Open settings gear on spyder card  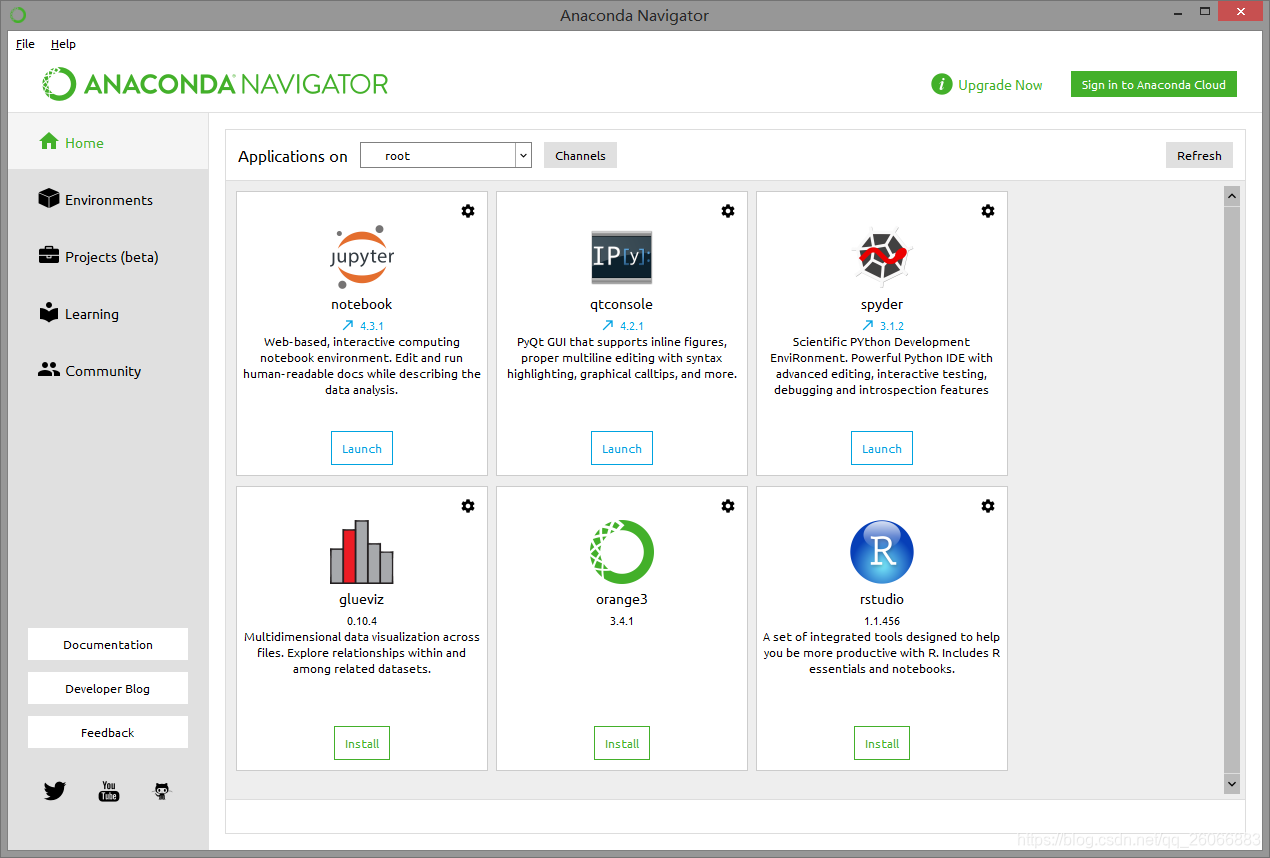[988, 211]
